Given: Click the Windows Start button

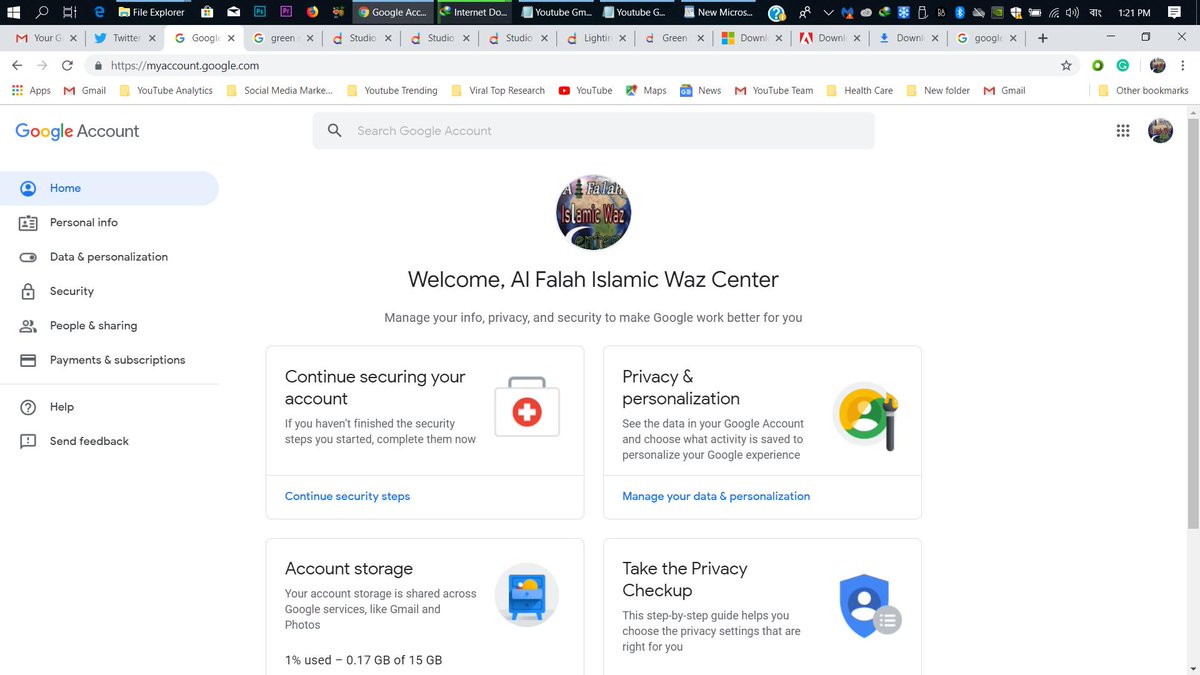Looking at the screenshot, I should coord(14,12).
